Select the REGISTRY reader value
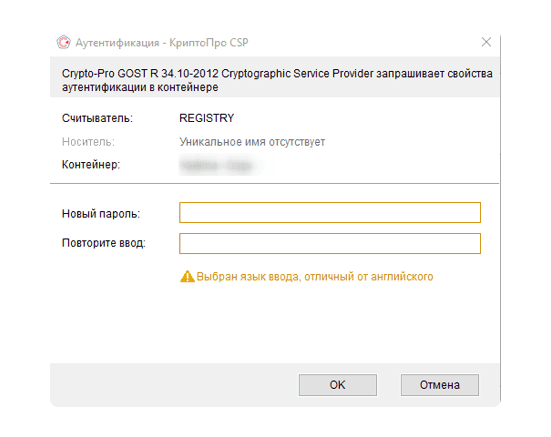This screenshot has height=437, width=551. point(207,118)
